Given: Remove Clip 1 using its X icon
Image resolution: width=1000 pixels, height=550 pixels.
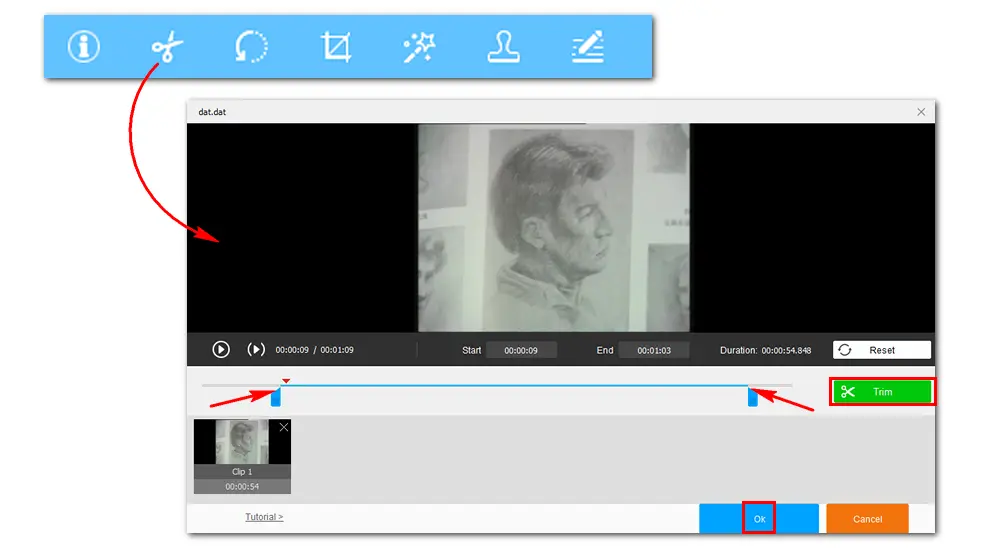Looking at the screenshot, I should (284, 427).
